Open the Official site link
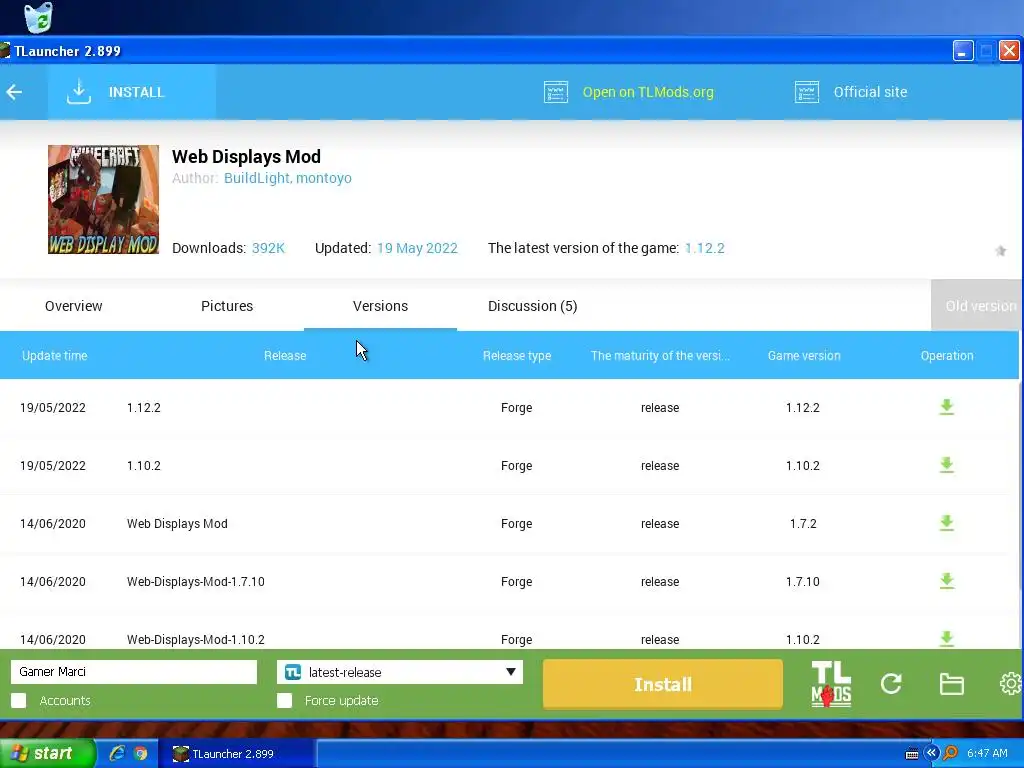The image size is (1024, 768). 851,92
